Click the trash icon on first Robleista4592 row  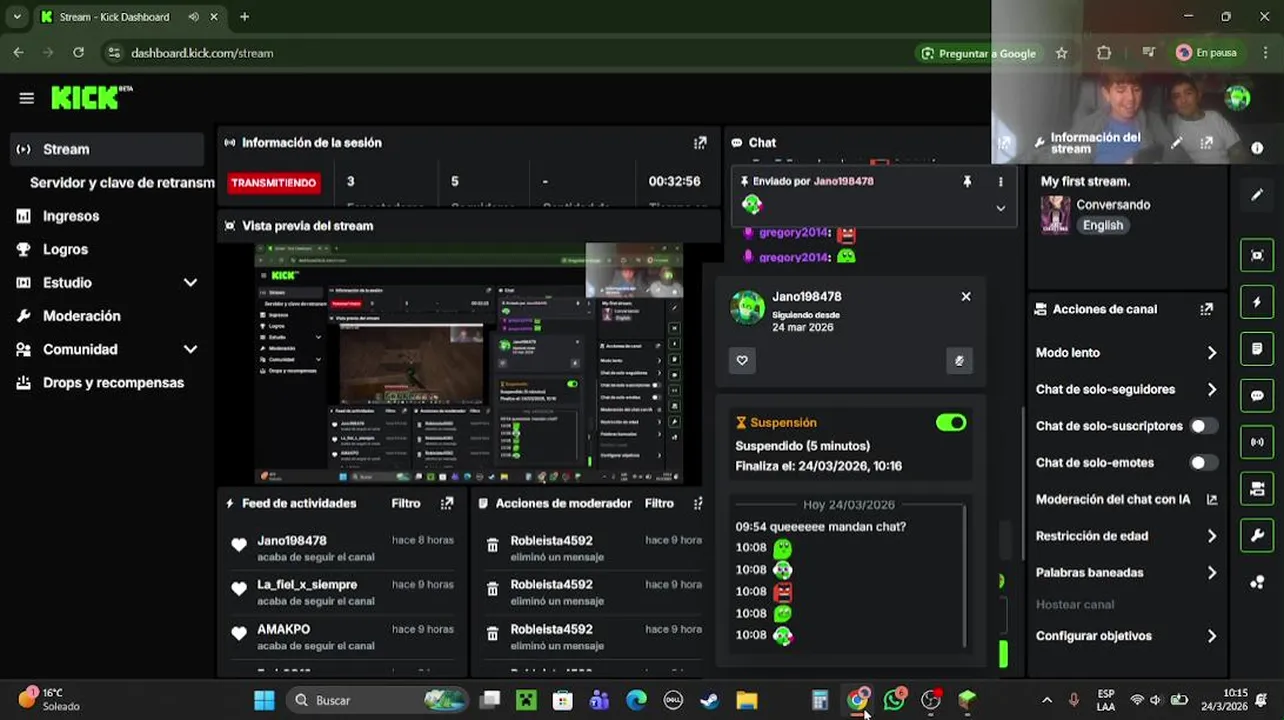(492, 545)
